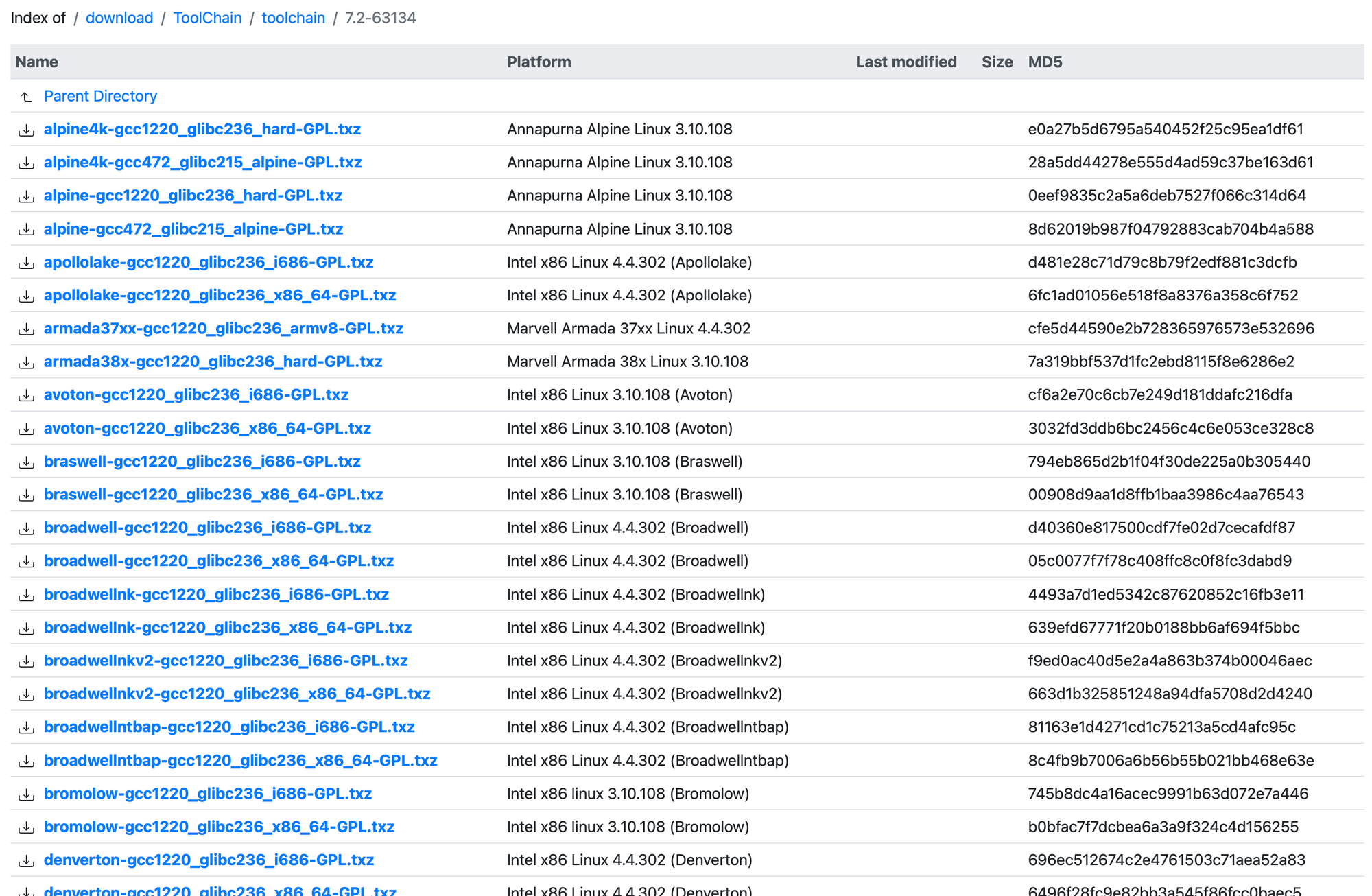Click download icon for broadwell-gcc1220_glibc236_x86_64-GPL.txz

pyautogui.click(x=26, y=561)
